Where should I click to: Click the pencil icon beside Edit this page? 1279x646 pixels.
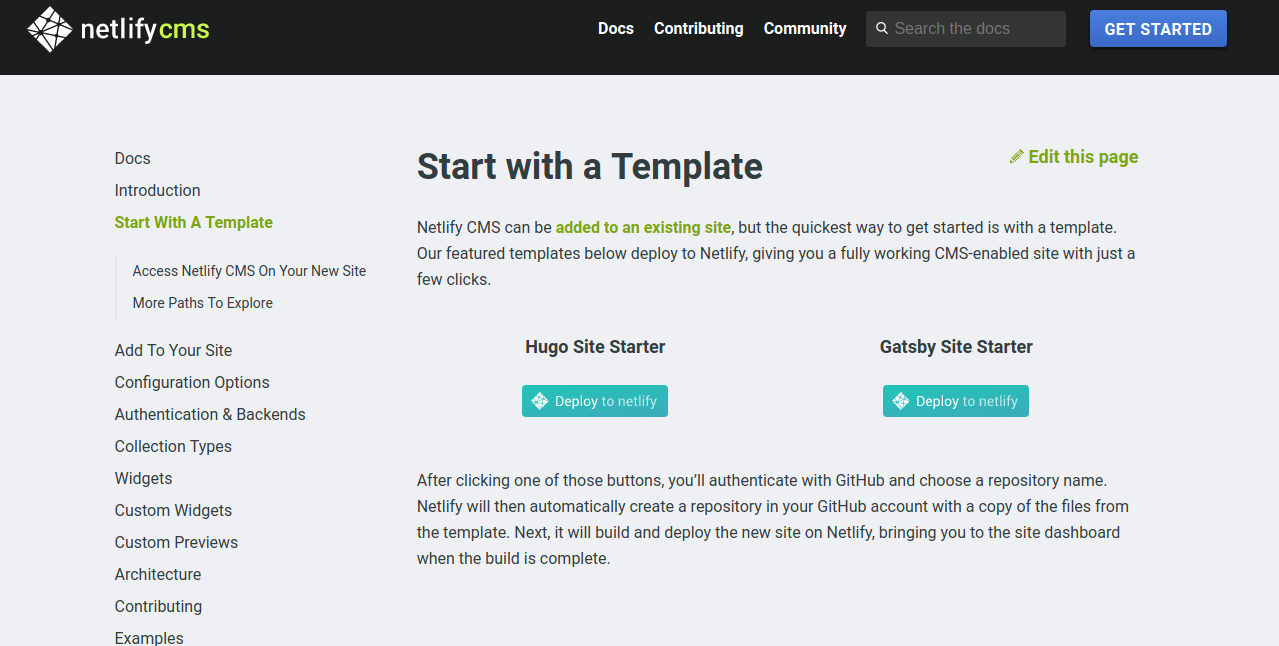pyautogui.click(x=1016, y=157)
